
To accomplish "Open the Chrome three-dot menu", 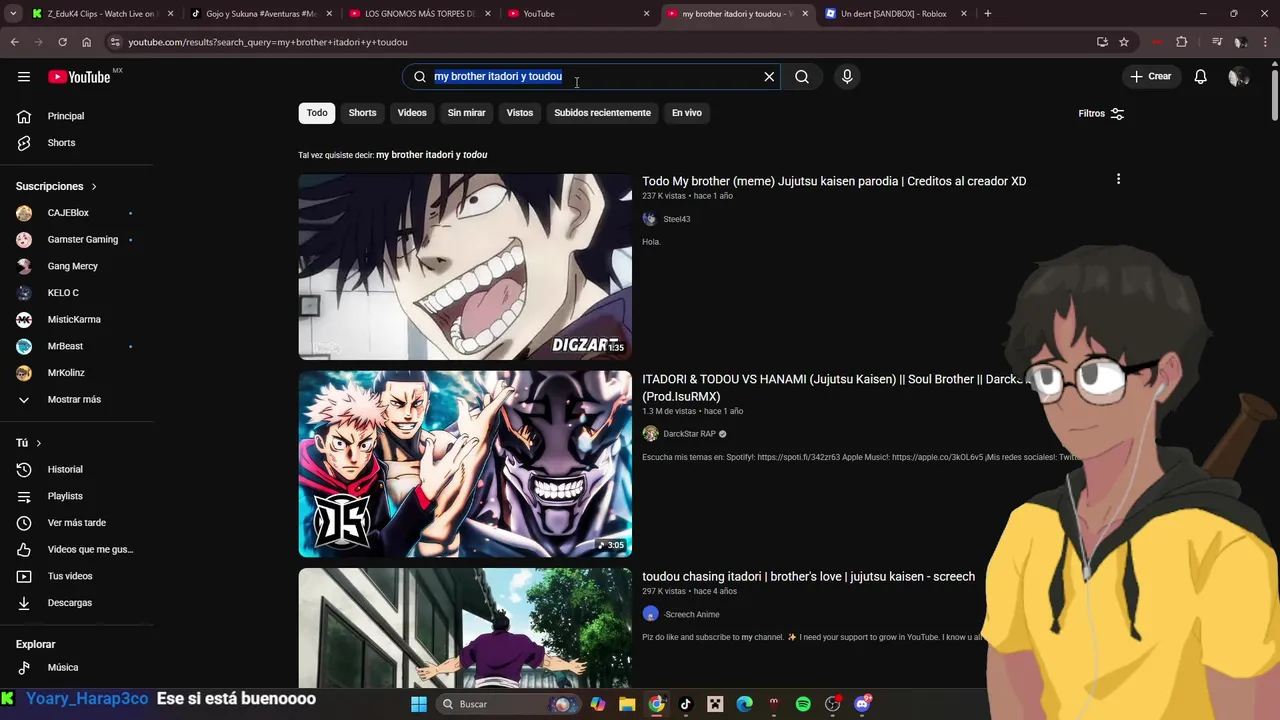I will click(x=1266, y=42).
